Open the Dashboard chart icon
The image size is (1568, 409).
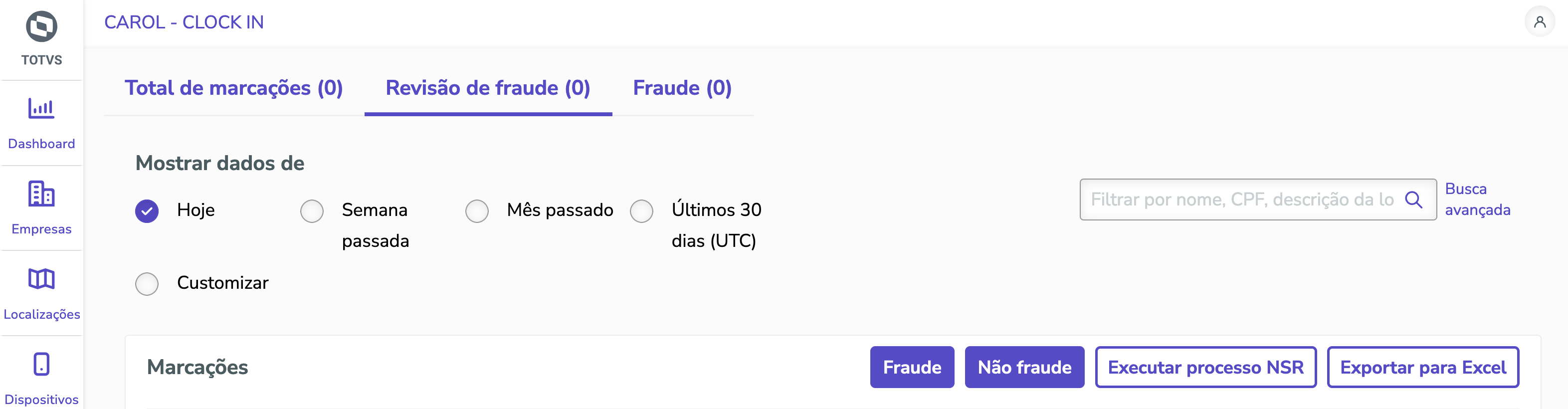pyautogui.click(x=41, y=109)
